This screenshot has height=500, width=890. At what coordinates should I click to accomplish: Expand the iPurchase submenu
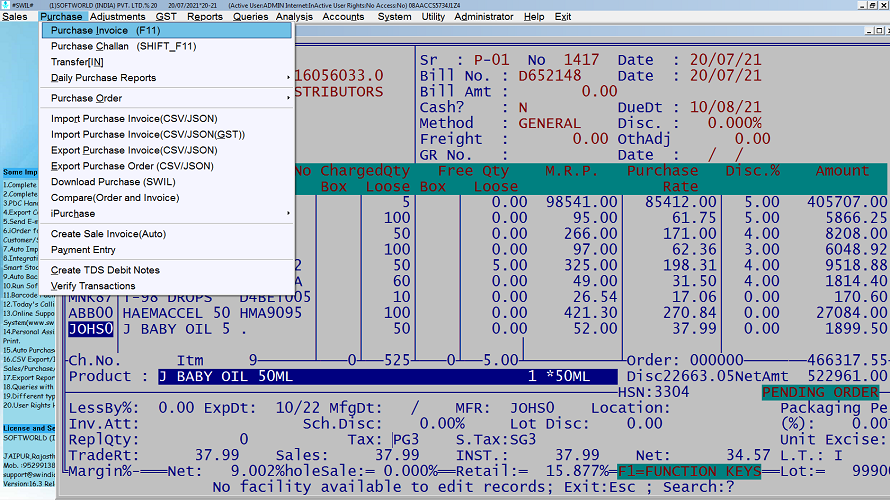coord(73,214)
